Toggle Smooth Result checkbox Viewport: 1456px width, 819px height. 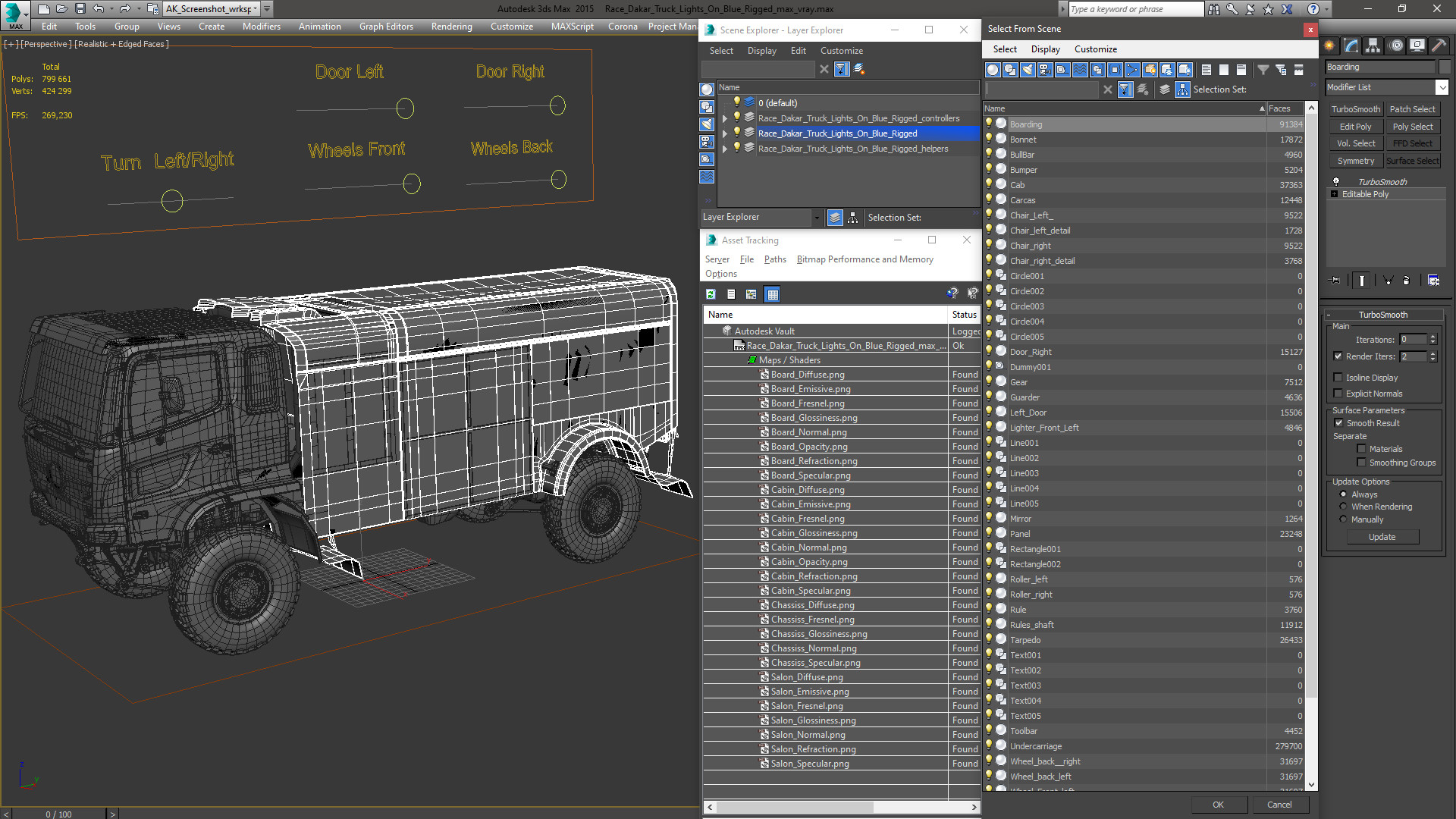point(1338,423)
